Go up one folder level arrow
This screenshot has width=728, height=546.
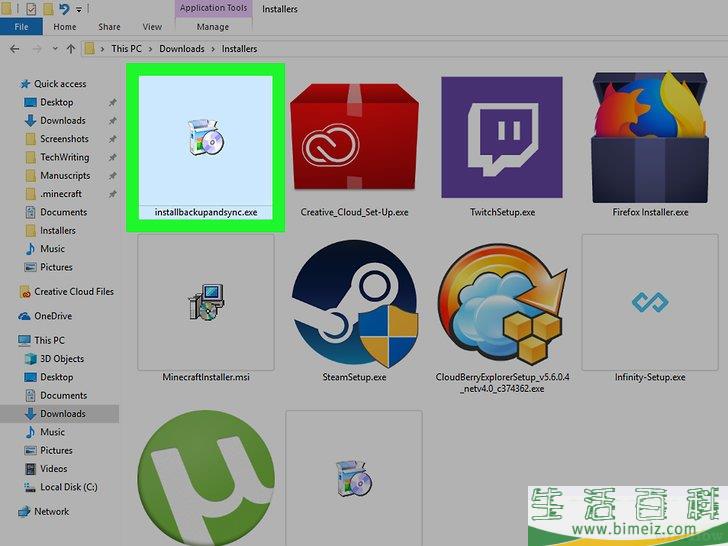tap(71, 49)
